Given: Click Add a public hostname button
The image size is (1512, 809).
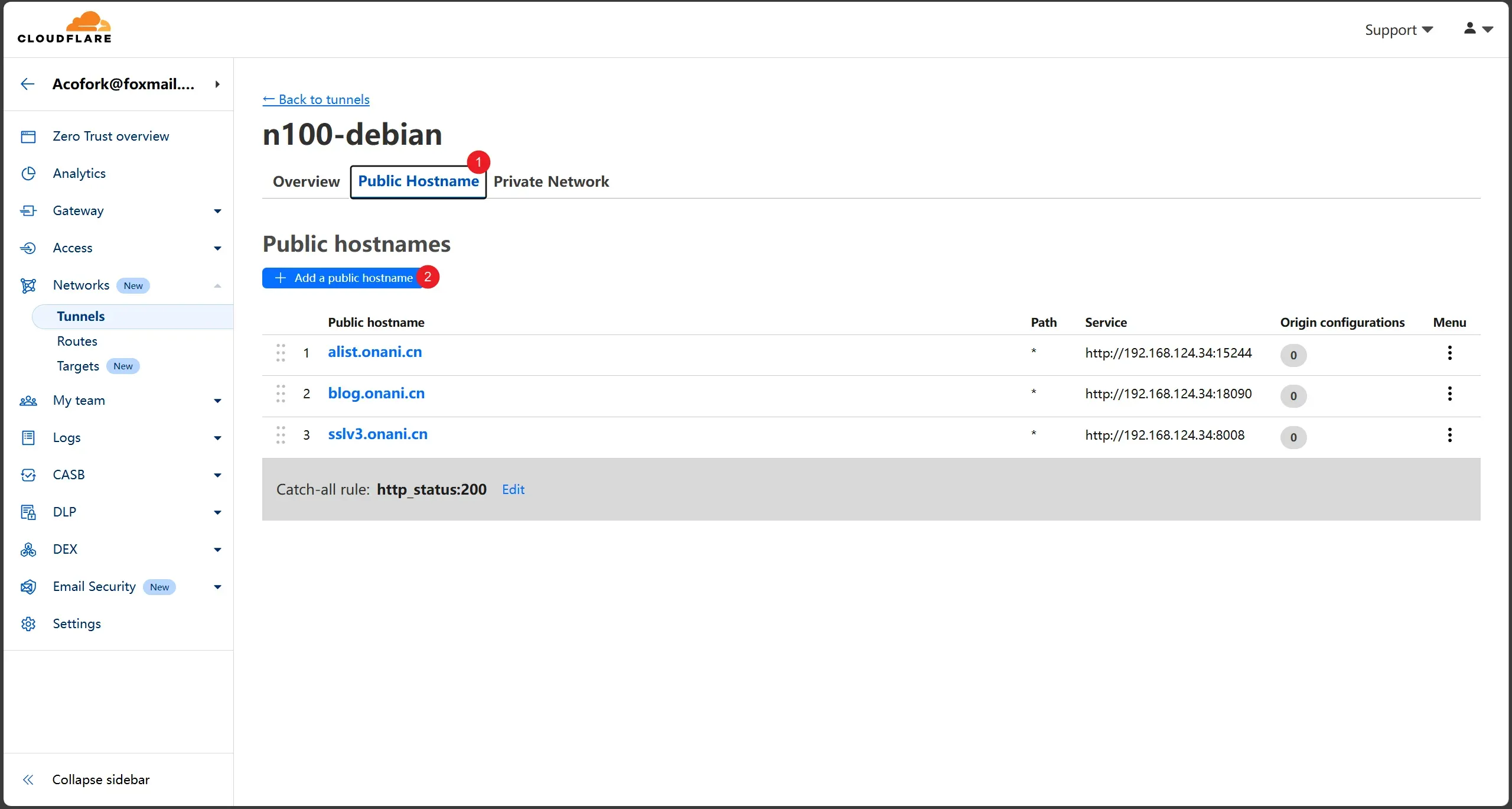Looking at the screenshot, I should pos(344,278).
